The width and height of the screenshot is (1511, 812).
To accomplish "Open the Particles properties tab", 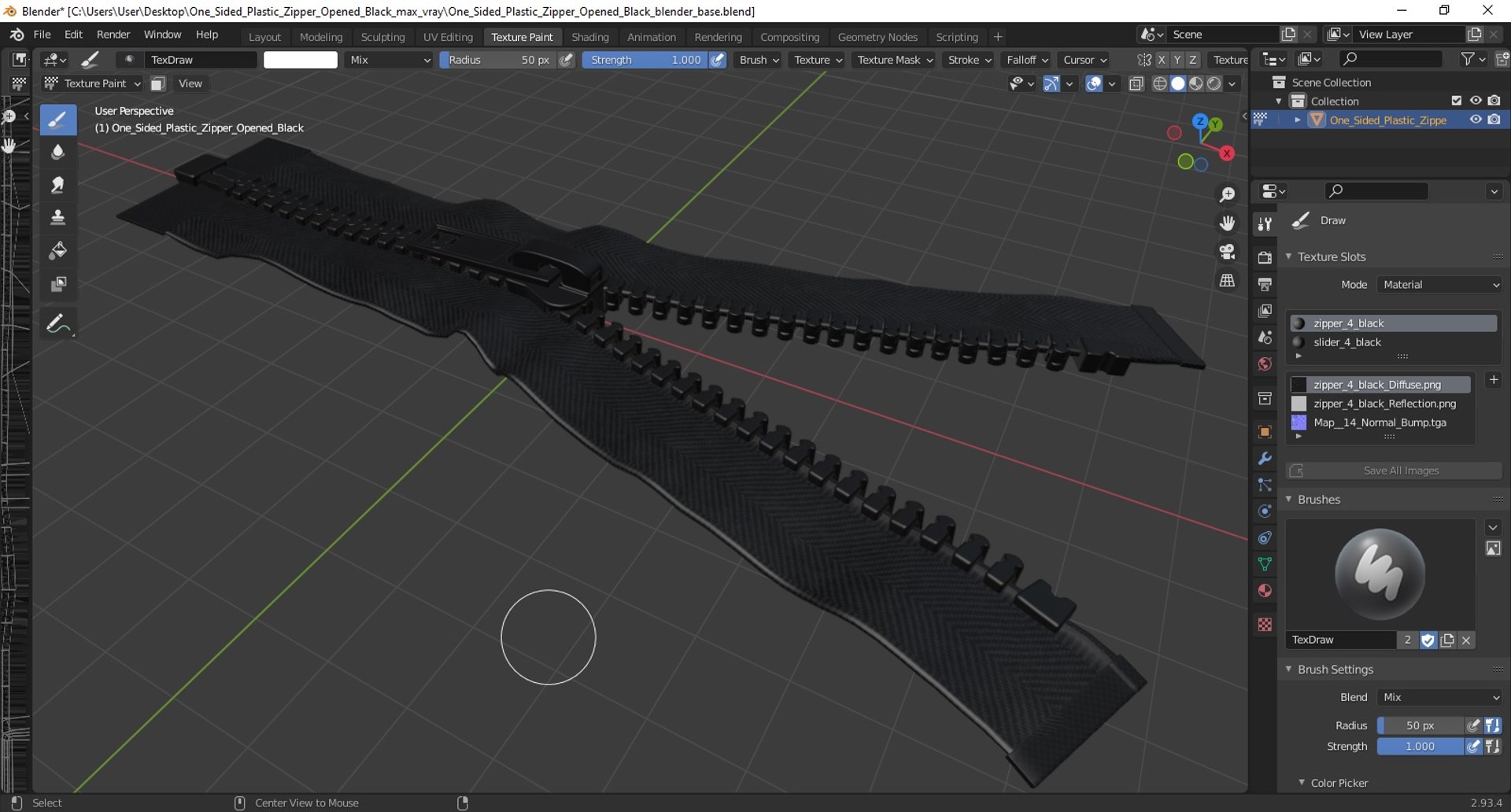I will [x=1265, y=485].
